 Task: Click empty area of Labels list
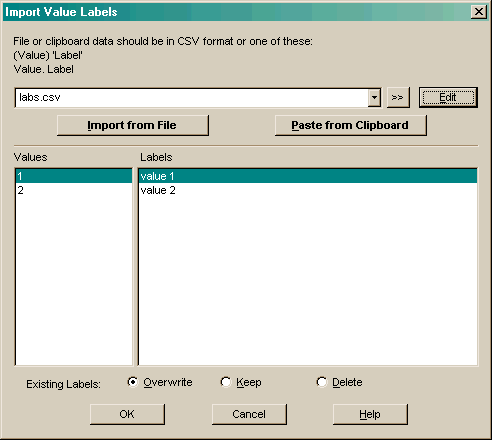click(x=308, y=280)
